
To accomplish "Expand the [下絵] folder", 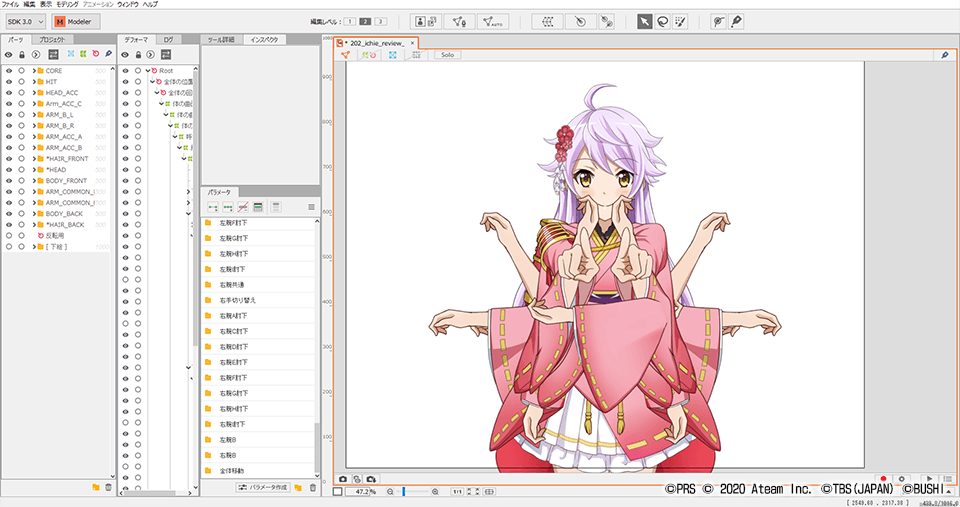I will [34, 247].
